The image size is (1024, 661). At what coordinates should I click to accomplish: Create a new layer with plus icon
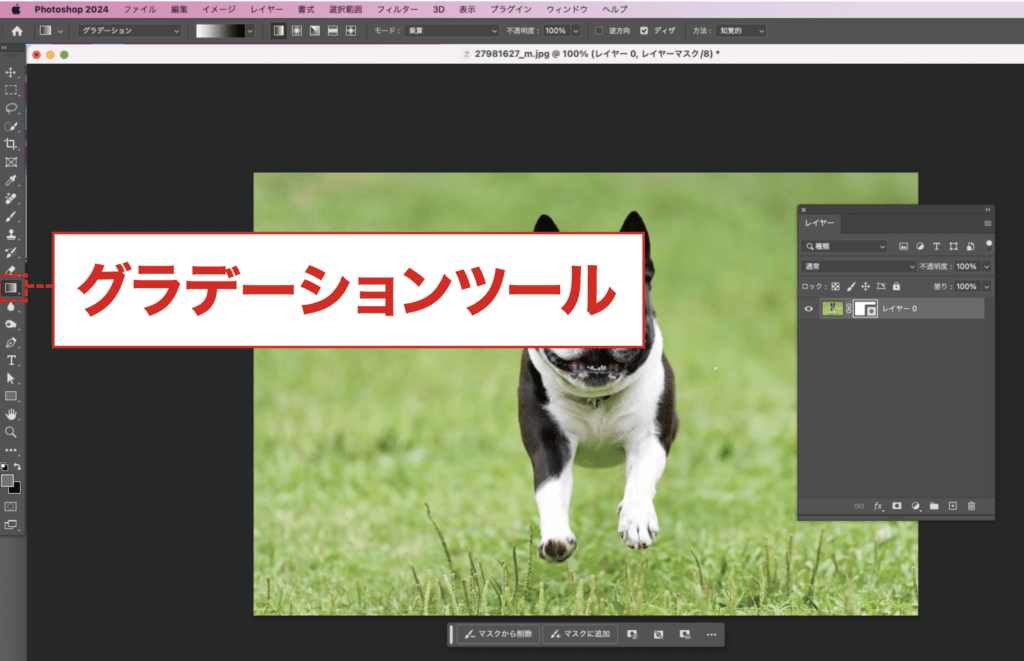[x=952, y=506]
